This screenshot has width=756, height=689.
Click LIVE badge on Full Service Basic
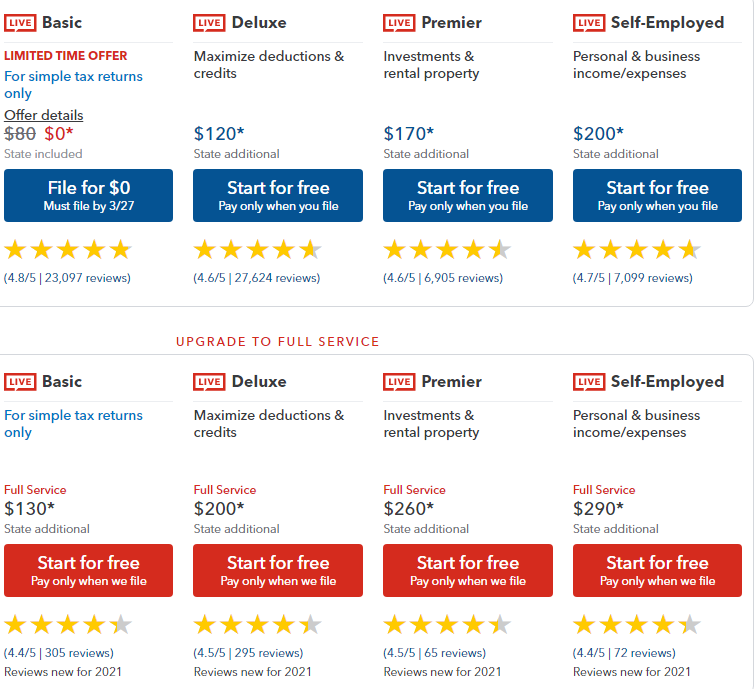[x=20, y=382]
